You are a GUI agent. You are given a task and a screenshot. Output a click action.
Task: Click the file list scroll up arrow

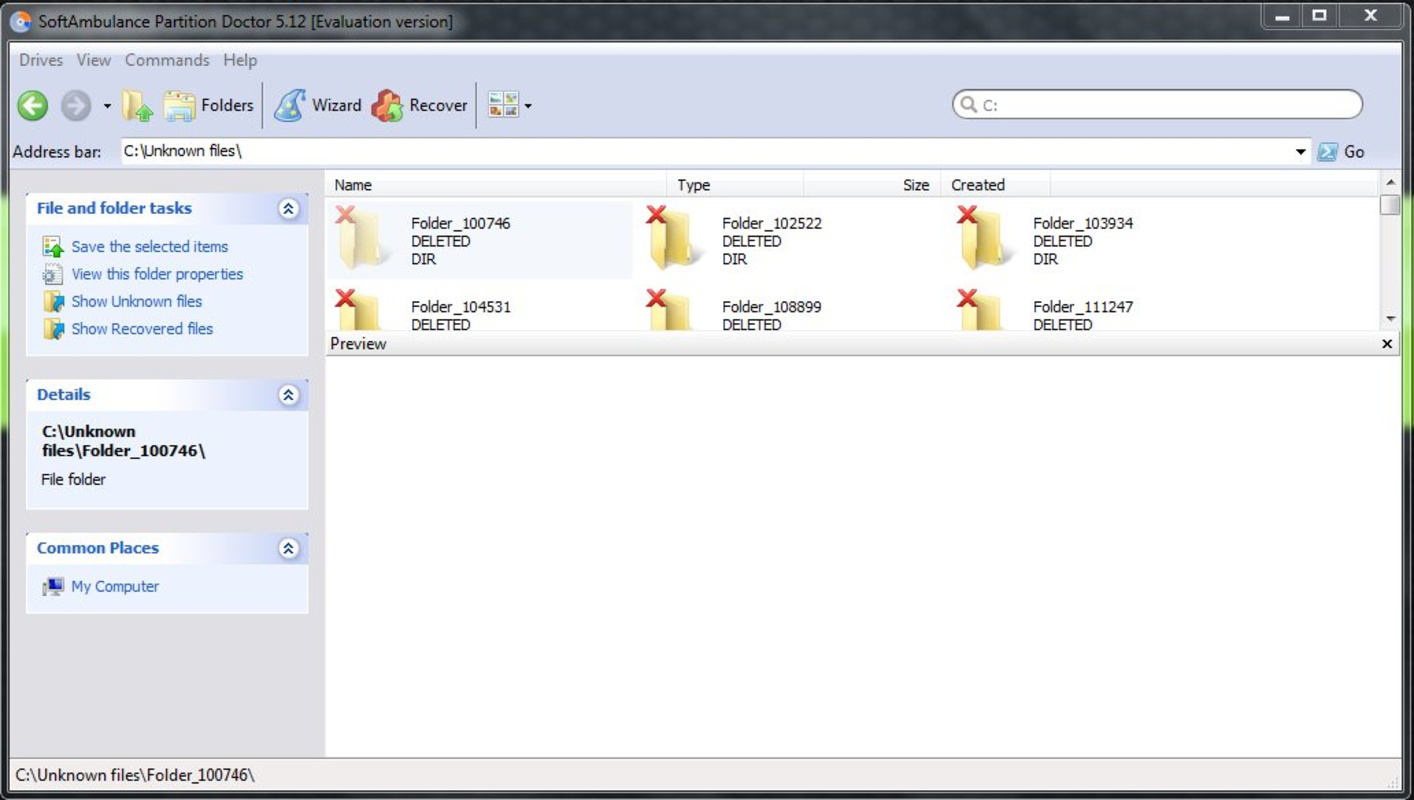coord(1390,183)
